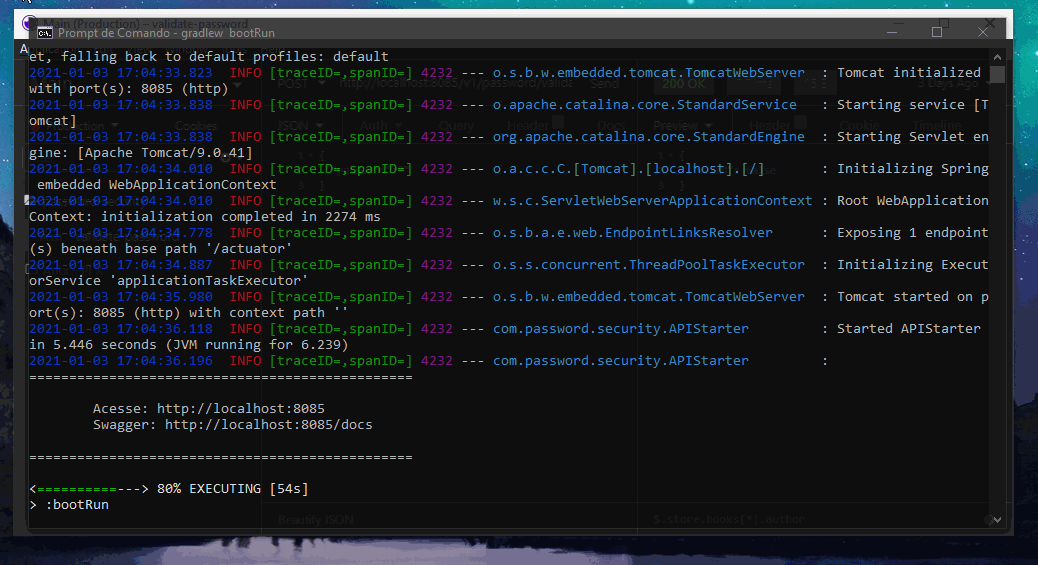Click 'Starting service [T' message
Viewport: 1038px width, 565px height.
coord(912,105)
